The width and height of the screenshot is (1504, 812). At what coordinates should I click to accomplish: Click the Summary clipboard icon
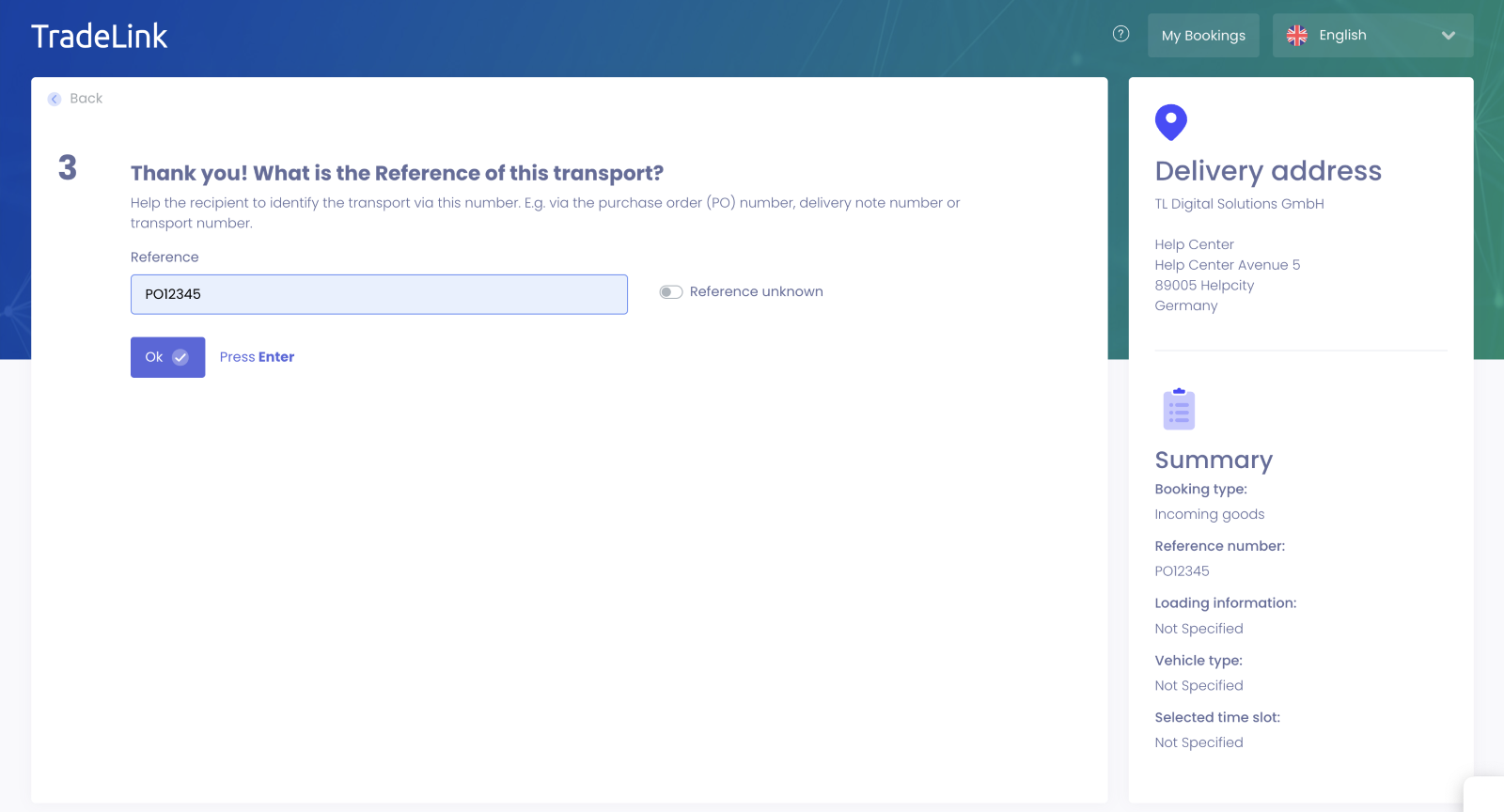click(1179, 409)
